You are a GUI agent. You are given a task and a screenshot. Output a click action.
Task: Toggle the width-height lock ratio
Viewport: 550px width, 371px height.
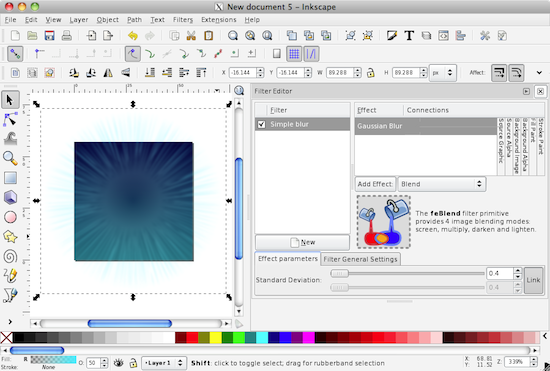click(371, 73)
